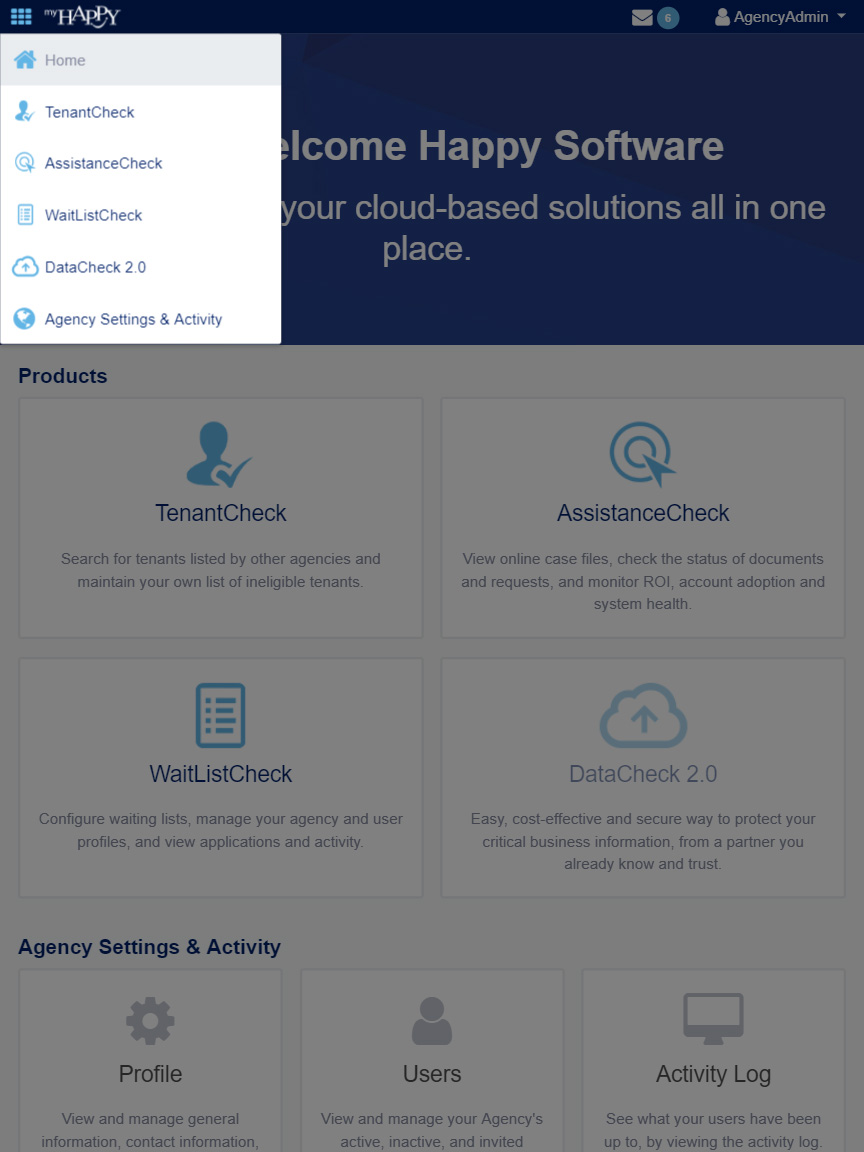Select Home in the dropdown menu

point(65,60)
